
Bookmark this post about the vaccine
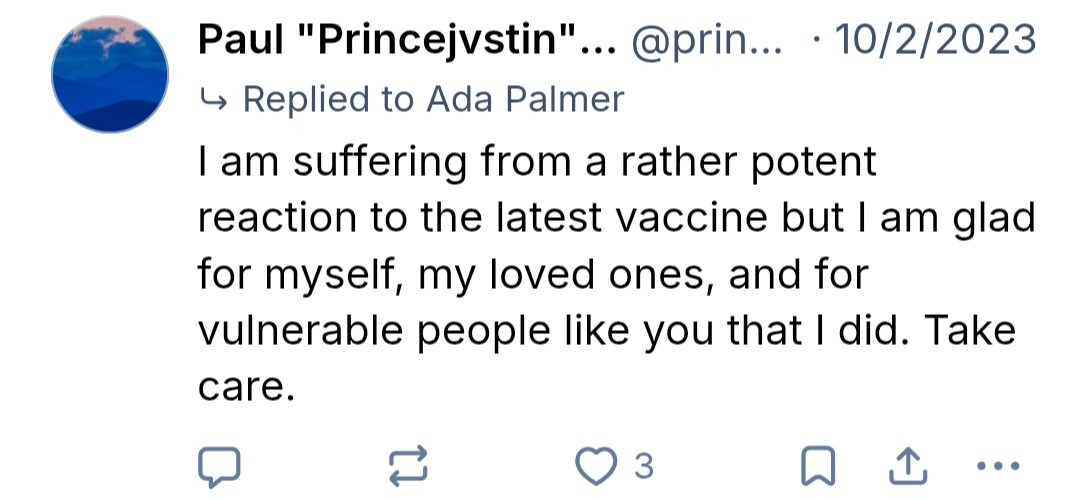point(819,464)
